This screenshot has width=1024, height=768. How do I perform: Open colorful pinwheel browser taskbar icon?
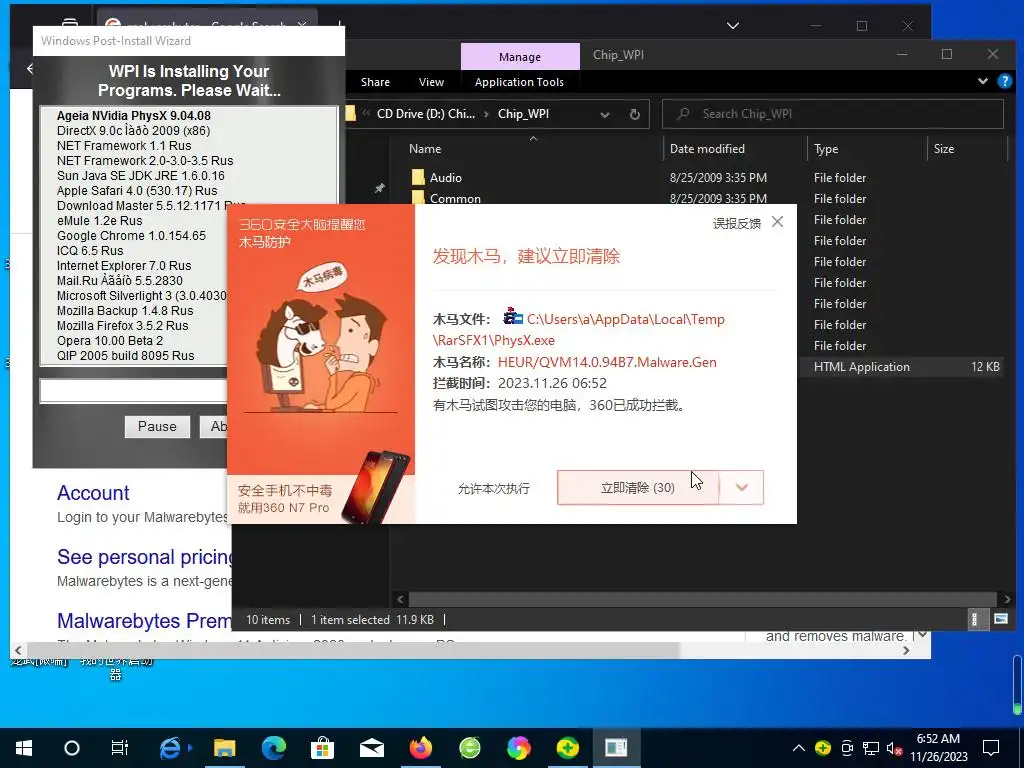519,748
